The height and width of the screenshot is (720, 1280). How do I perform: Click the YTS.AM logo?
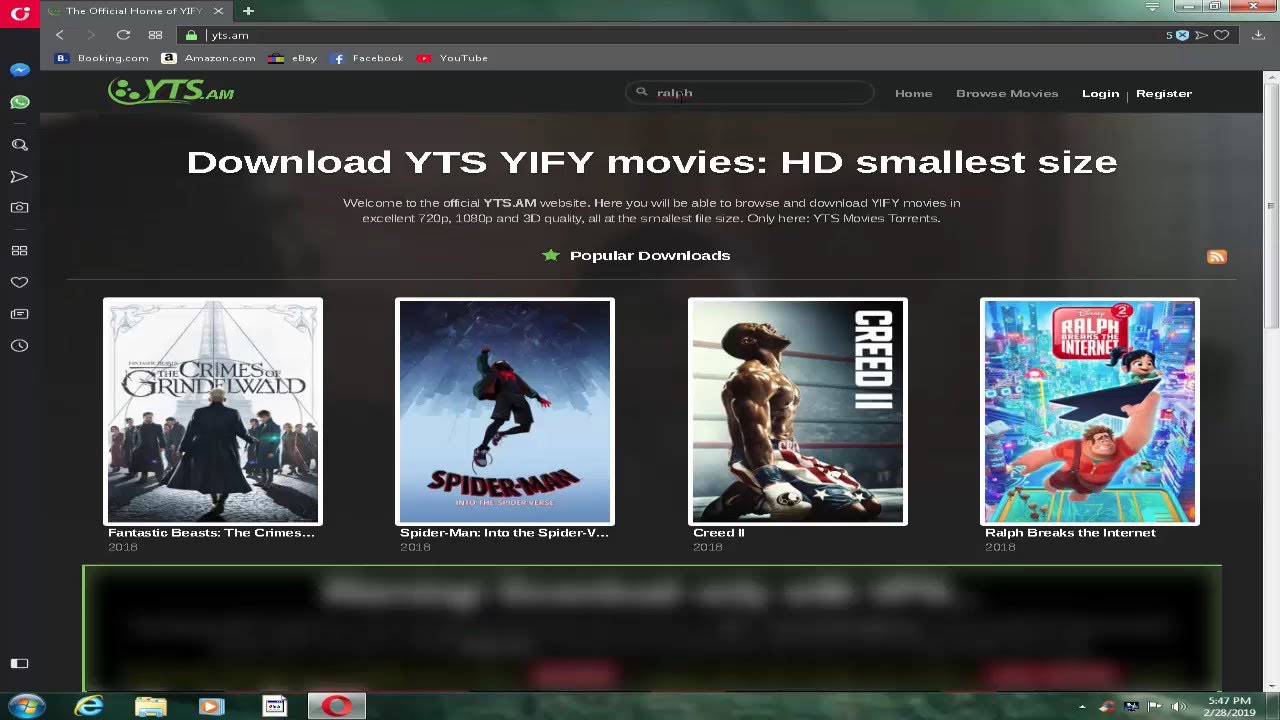[x=171, y=91]
